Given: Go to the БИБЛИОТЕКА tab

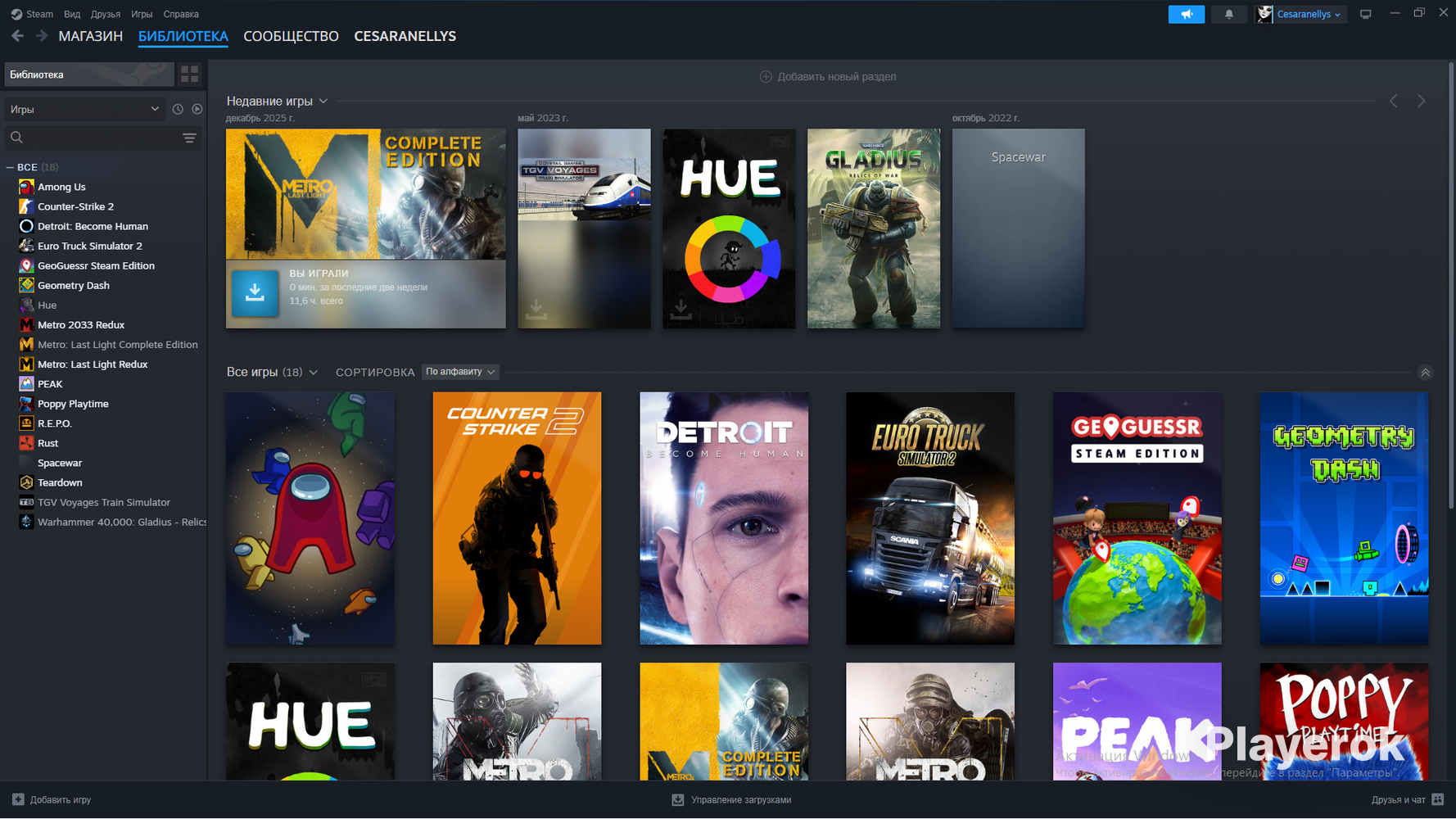Looking at the screenshot, I should click(183, 36).
